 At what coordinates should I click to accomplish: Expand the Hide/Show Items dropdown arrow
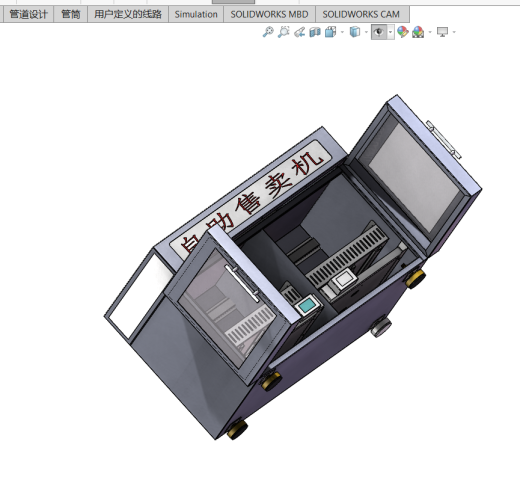[x=391, y=32]
